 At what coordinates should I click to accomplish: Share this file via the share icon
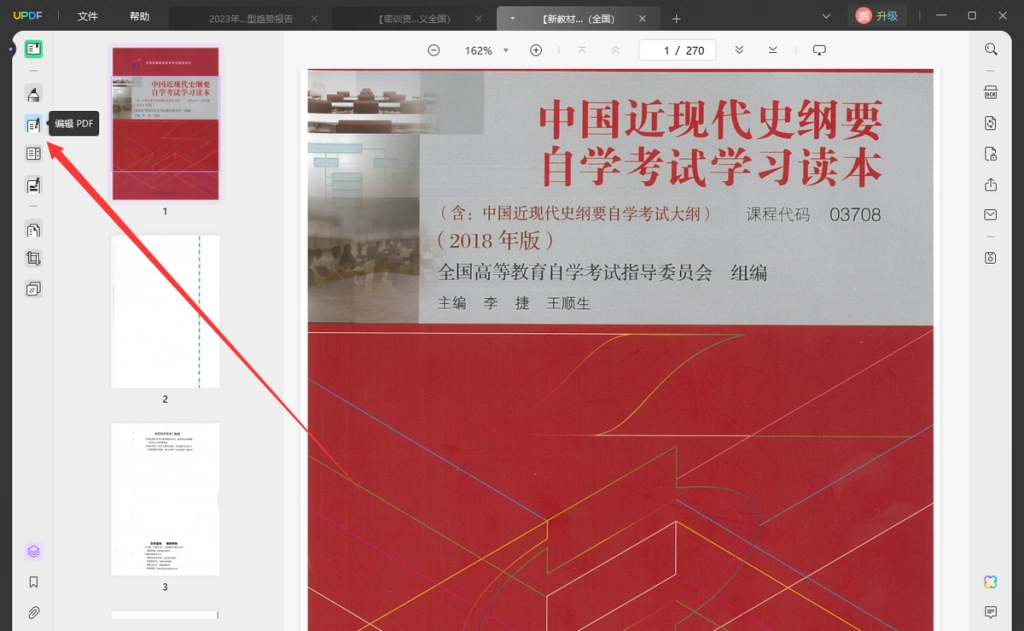click(x=991, y=185)
